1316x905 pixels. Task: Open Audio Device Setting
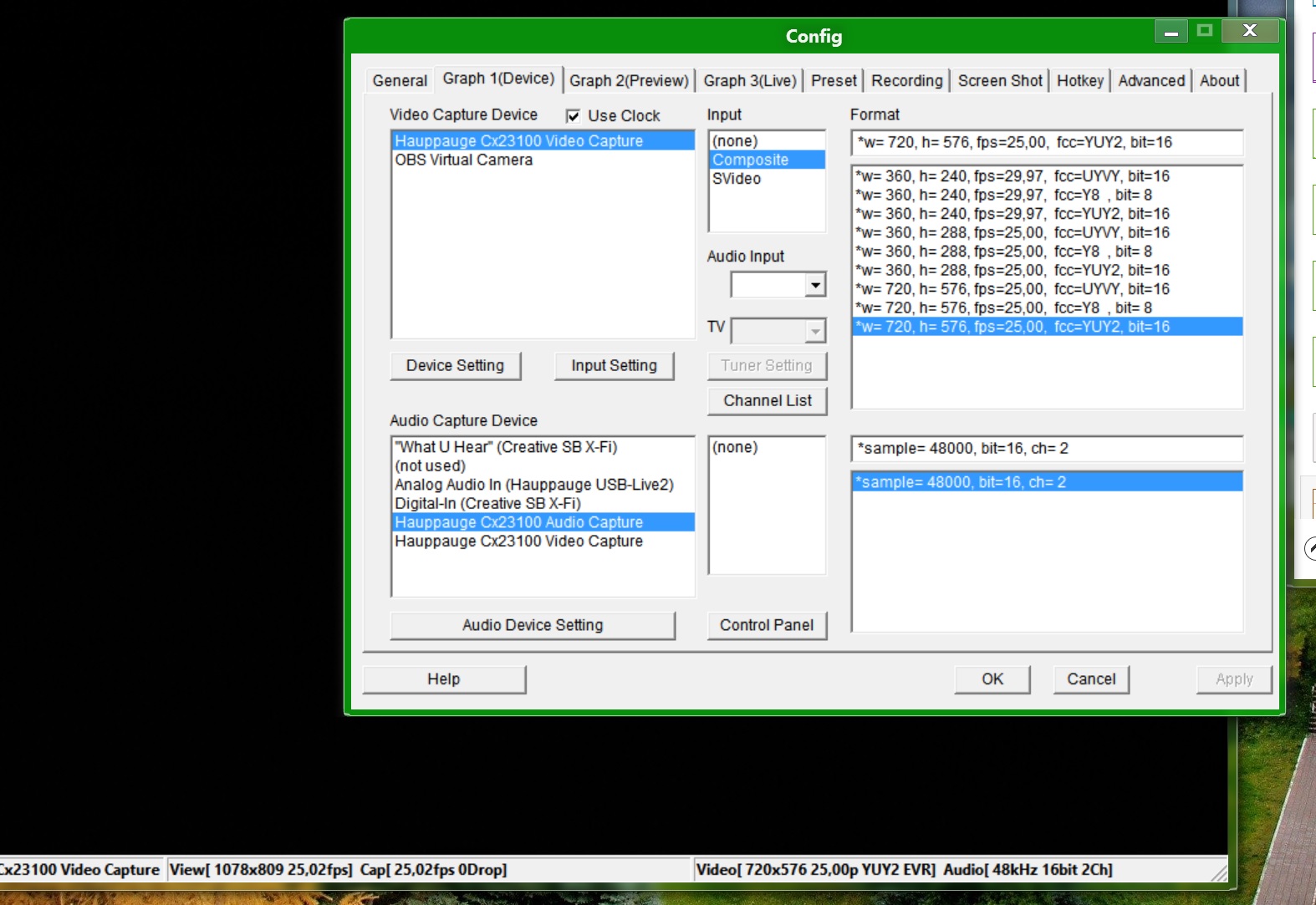(533, 625)
